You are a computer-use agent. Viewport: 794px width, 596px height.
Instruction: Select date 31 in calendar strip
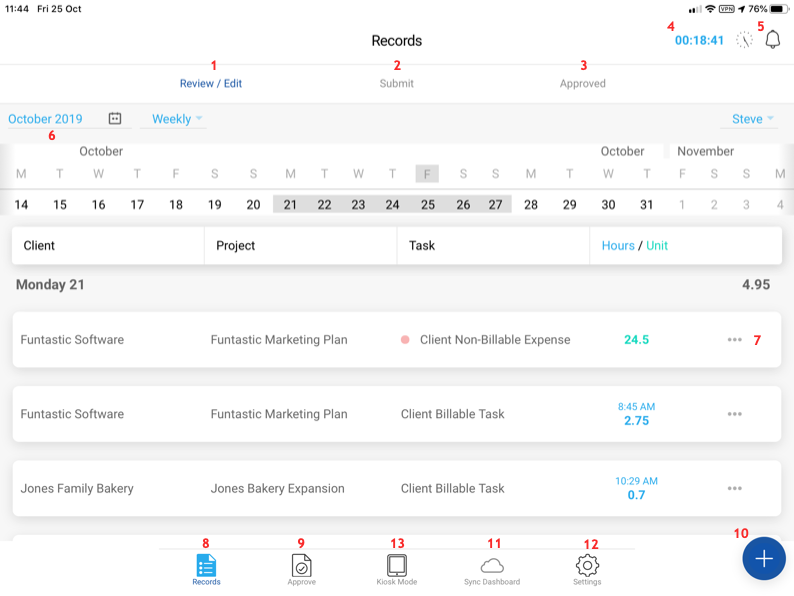[x=647, y=204]
